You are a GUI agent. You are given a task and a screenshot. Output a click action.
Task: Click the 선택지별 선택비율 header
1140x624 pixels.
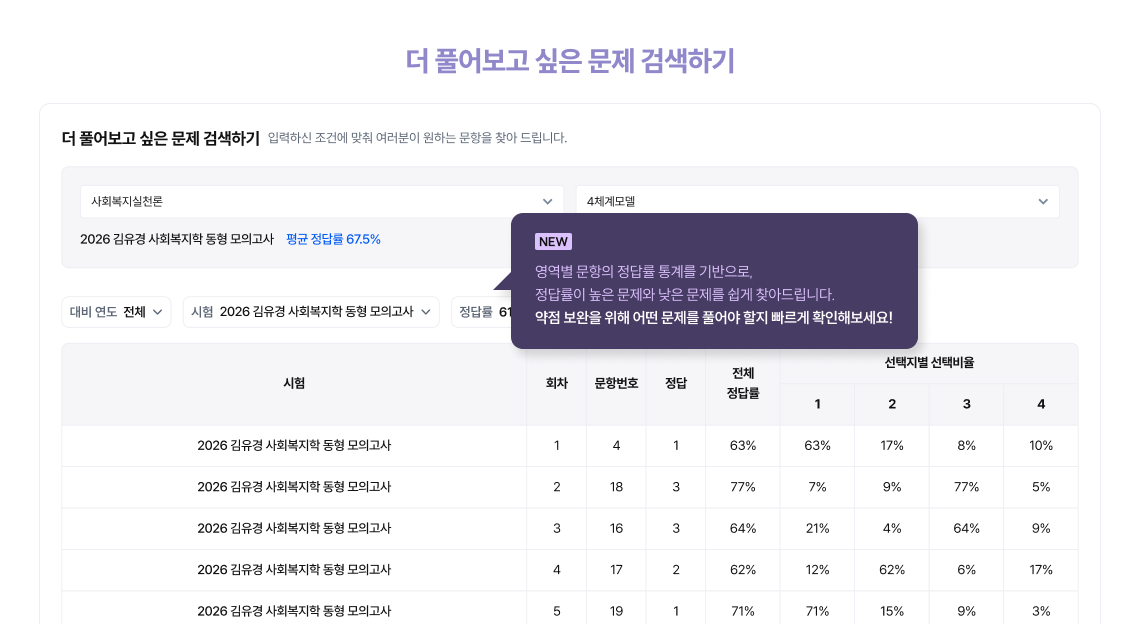[929, 363]
